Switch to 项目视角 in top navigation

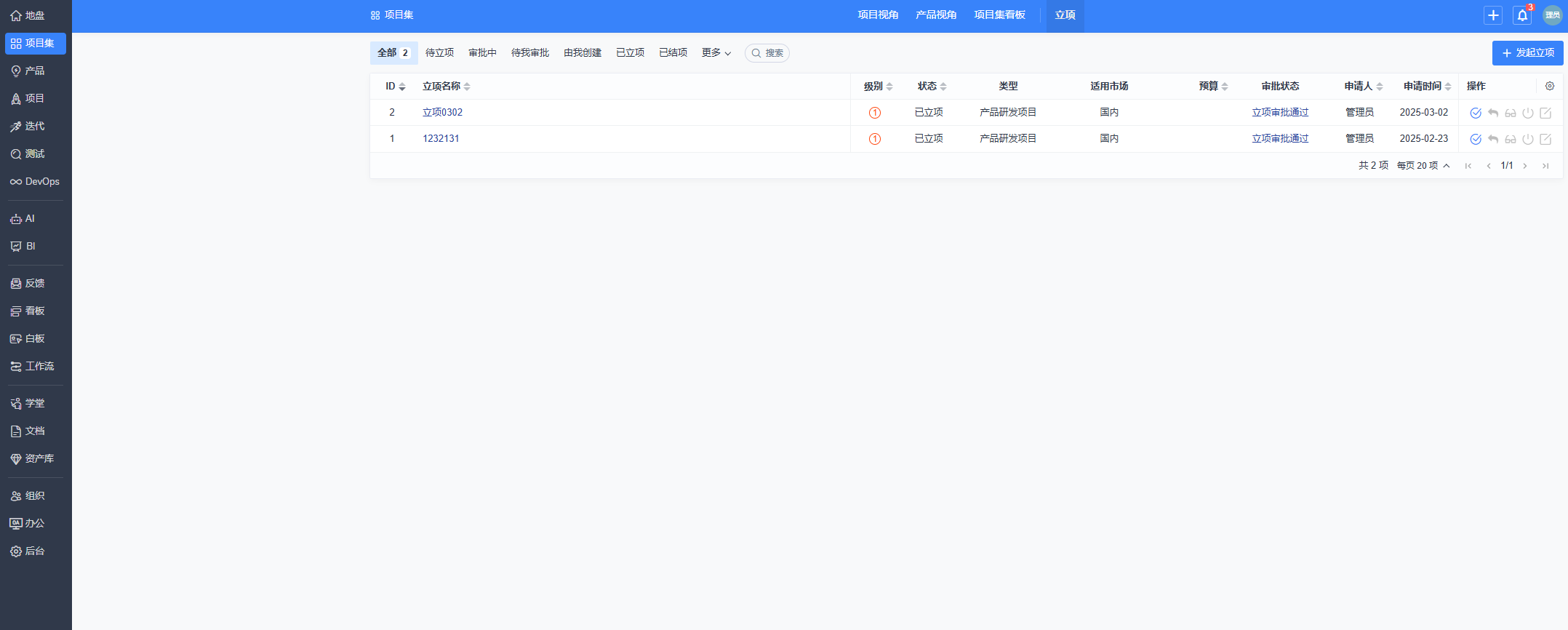tap(878, 15)
